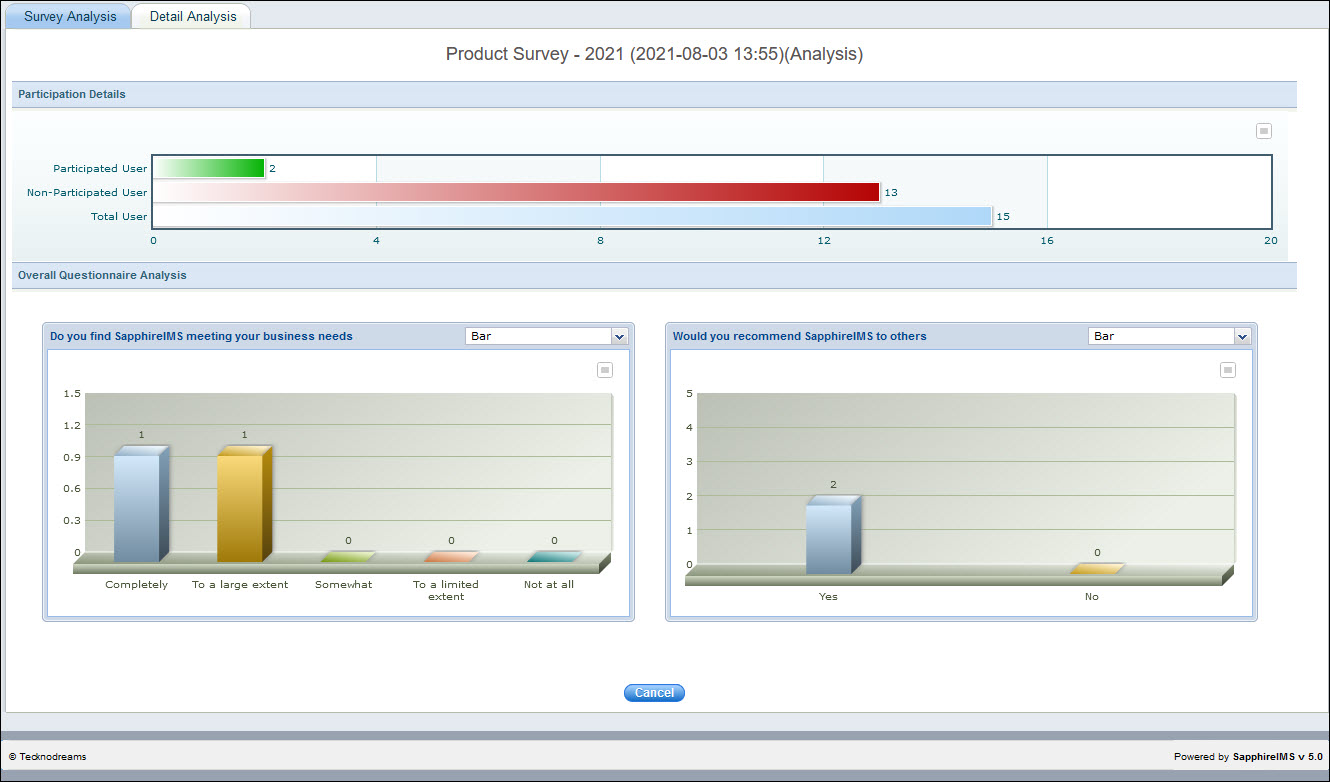
Task: Click the Participated User green progress bar
Action: pyautogui.click(x=210, y=168)
